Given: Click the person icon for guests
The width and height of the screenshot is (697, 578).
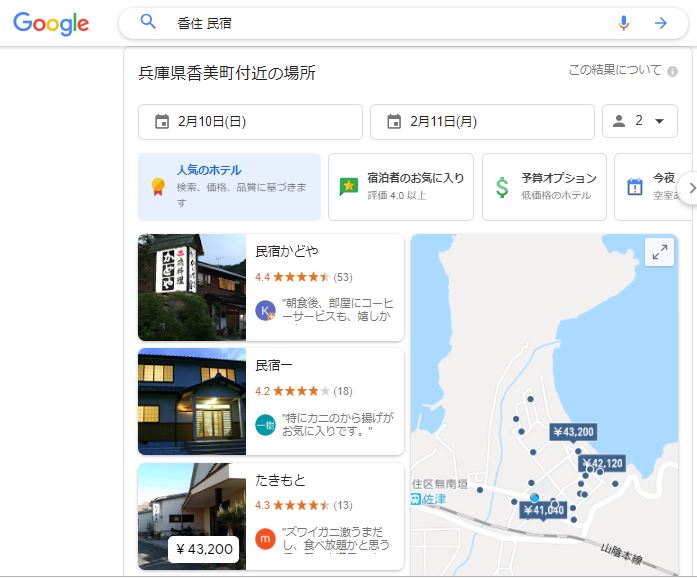Looking at the screenshot, I should pyautogui.click(x=619, y=121).
